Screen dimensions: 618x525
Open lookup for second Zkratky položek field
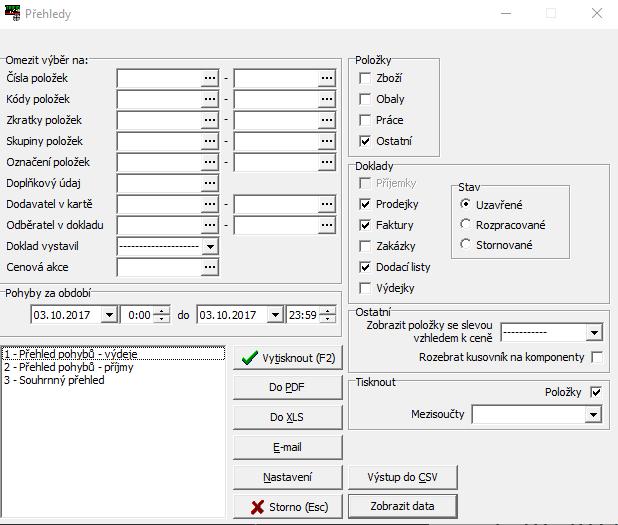326,120
